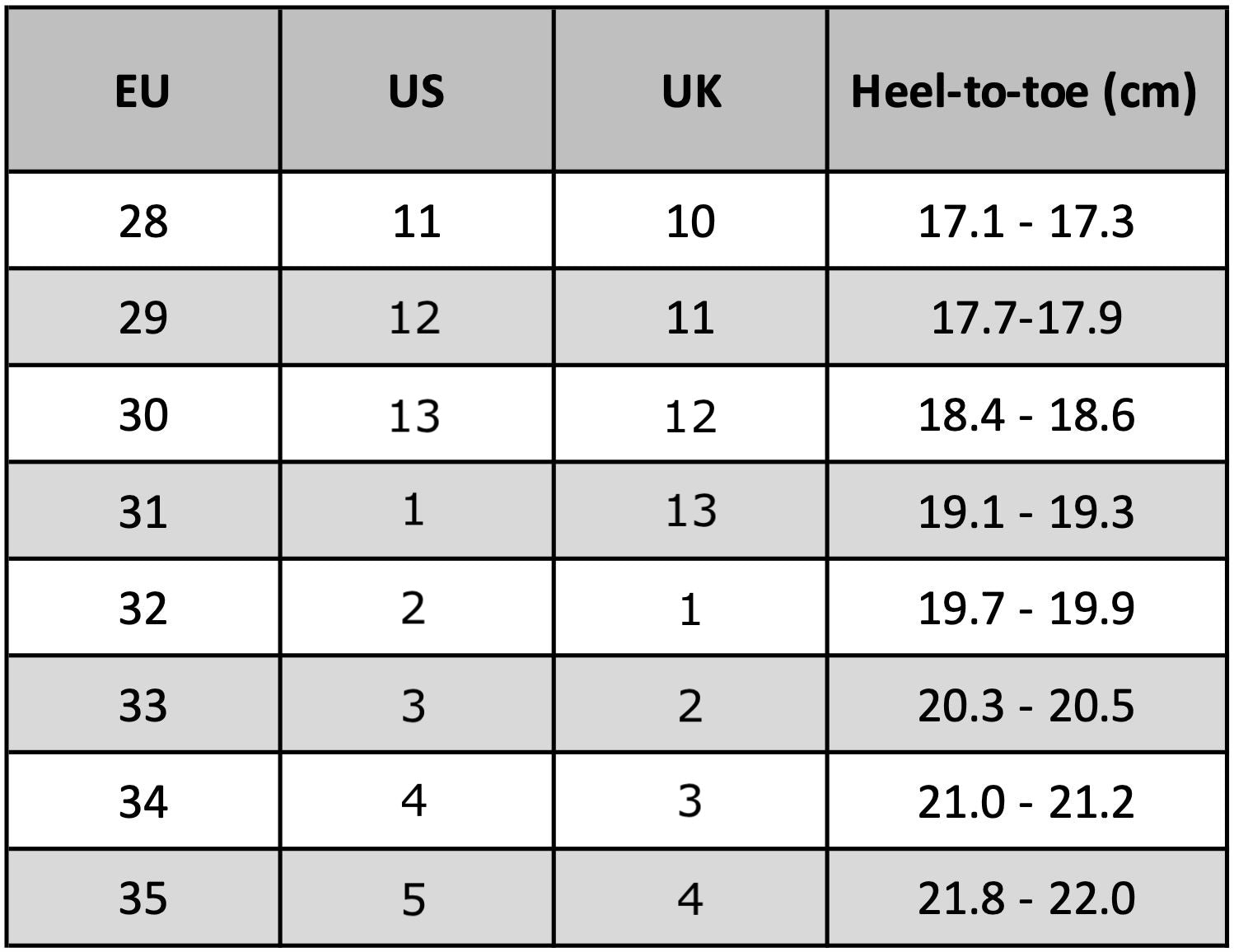
Task: Select the 21.8 - 22.0 heel-to-toe cell
Action: (x=1026, y=898)
